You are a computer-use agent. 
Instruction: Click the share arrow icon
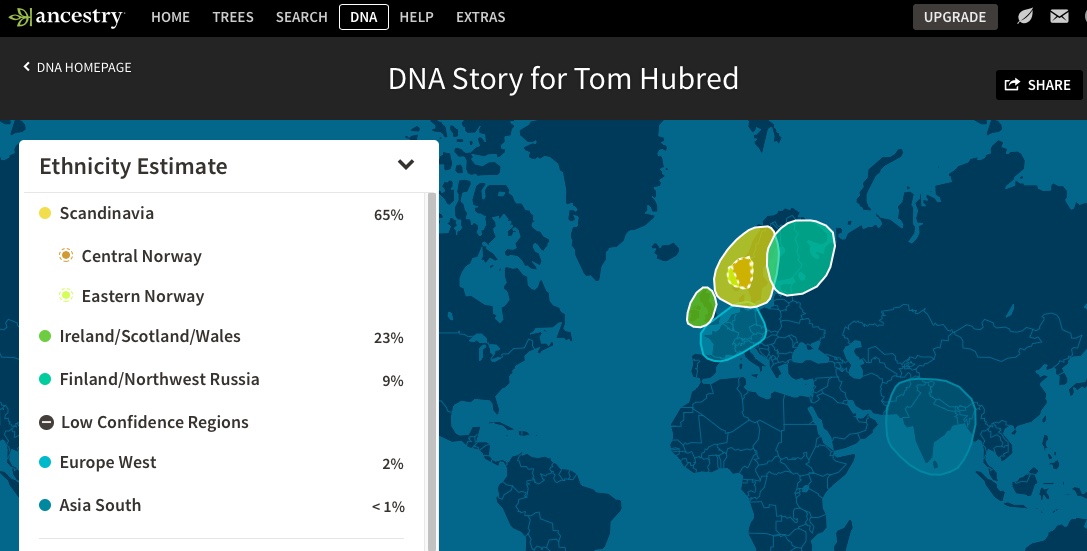click(x=1013, y=85)
